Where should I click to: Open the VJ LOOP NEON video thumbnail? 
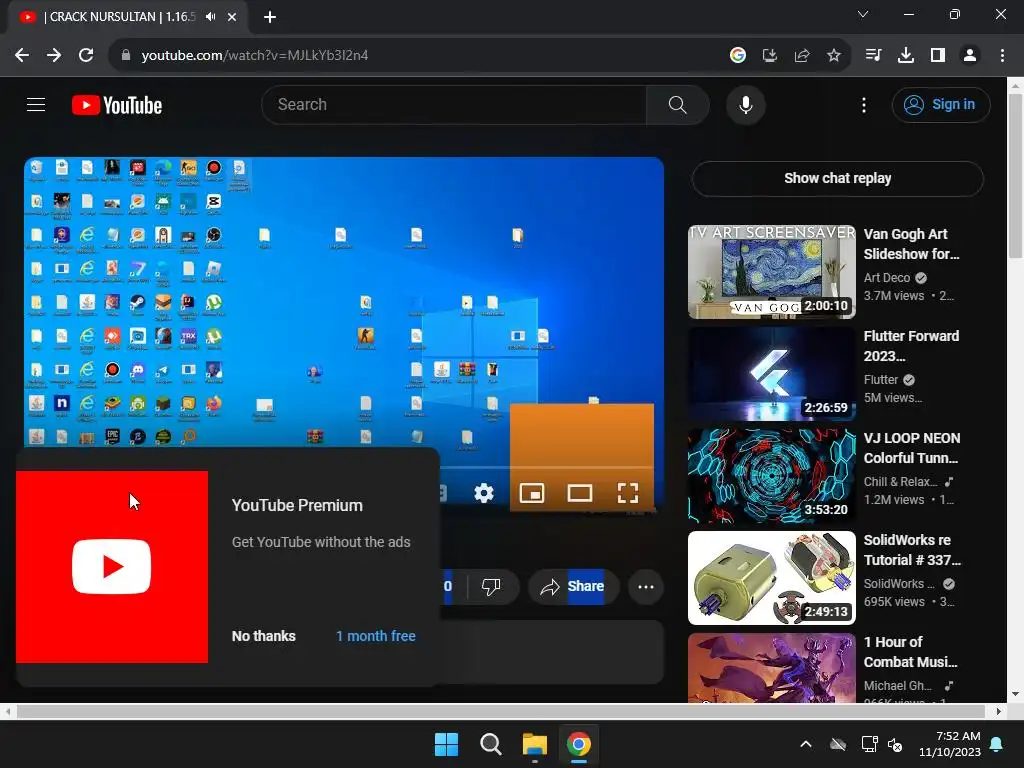[771, 475]
